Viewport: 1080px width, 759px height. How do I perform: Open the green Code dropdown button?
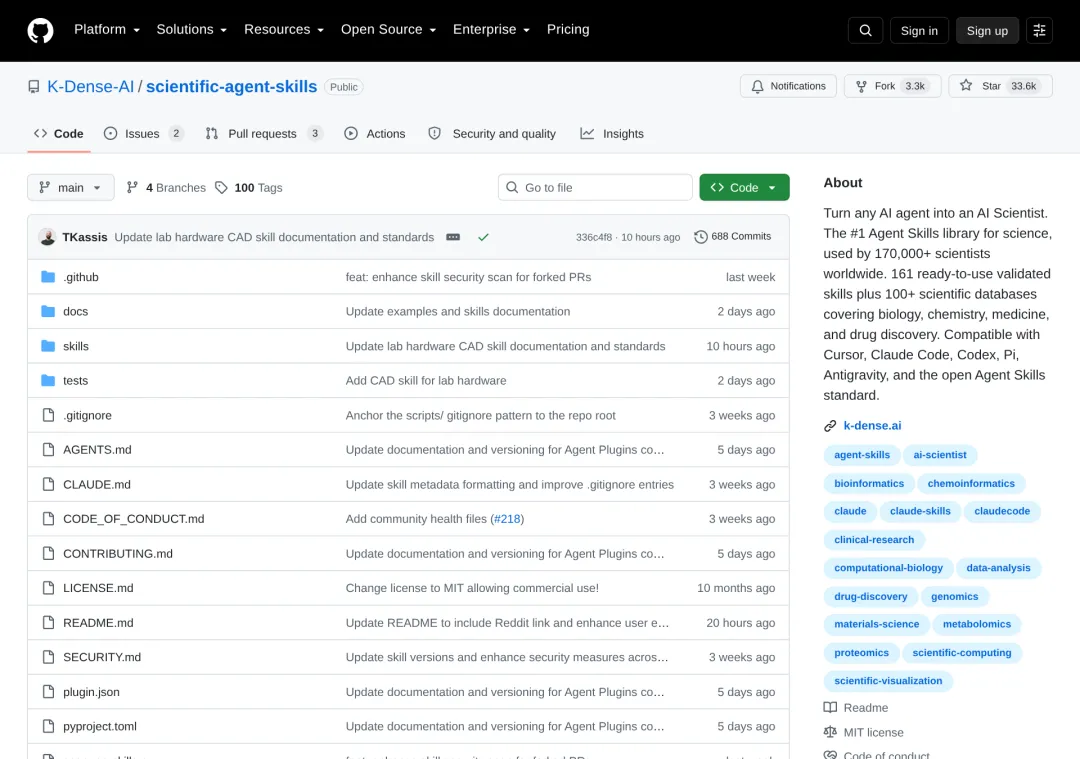[x=744, y=187]
